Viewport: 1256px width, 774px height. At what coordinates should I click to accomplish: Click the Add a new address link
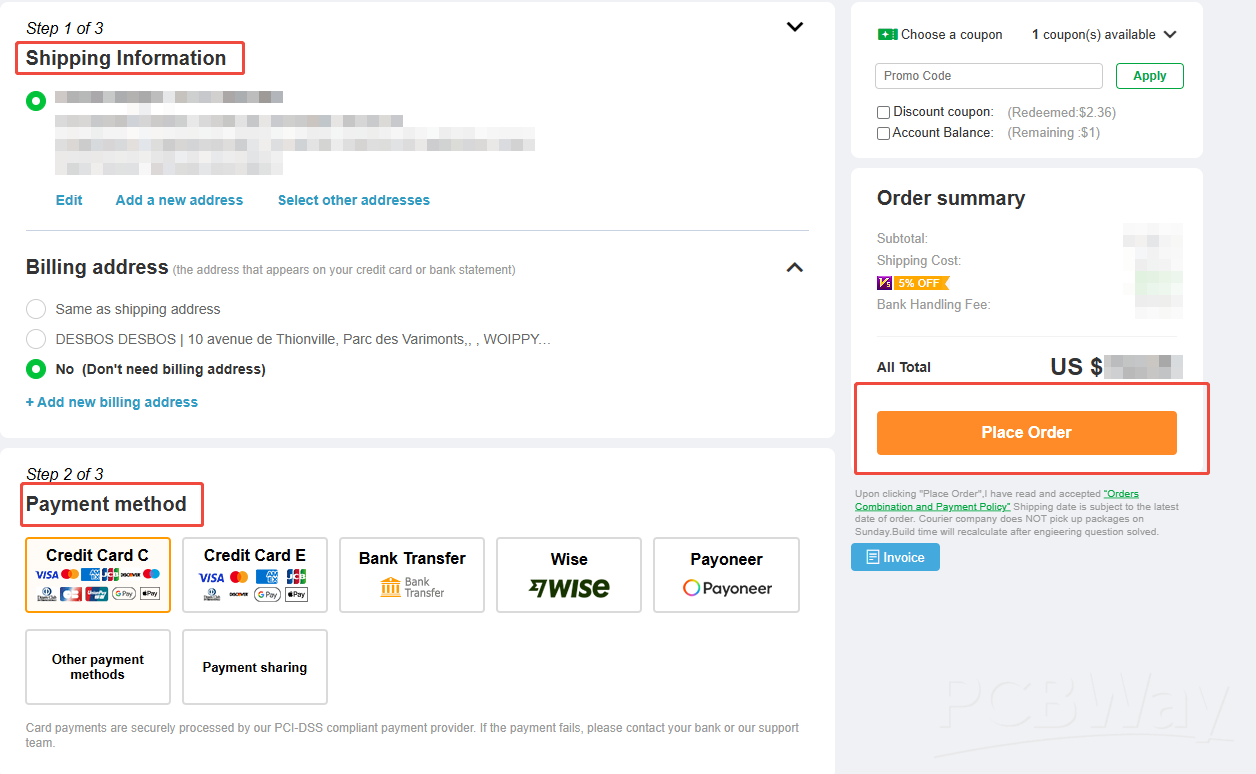(x=179, y=200)
